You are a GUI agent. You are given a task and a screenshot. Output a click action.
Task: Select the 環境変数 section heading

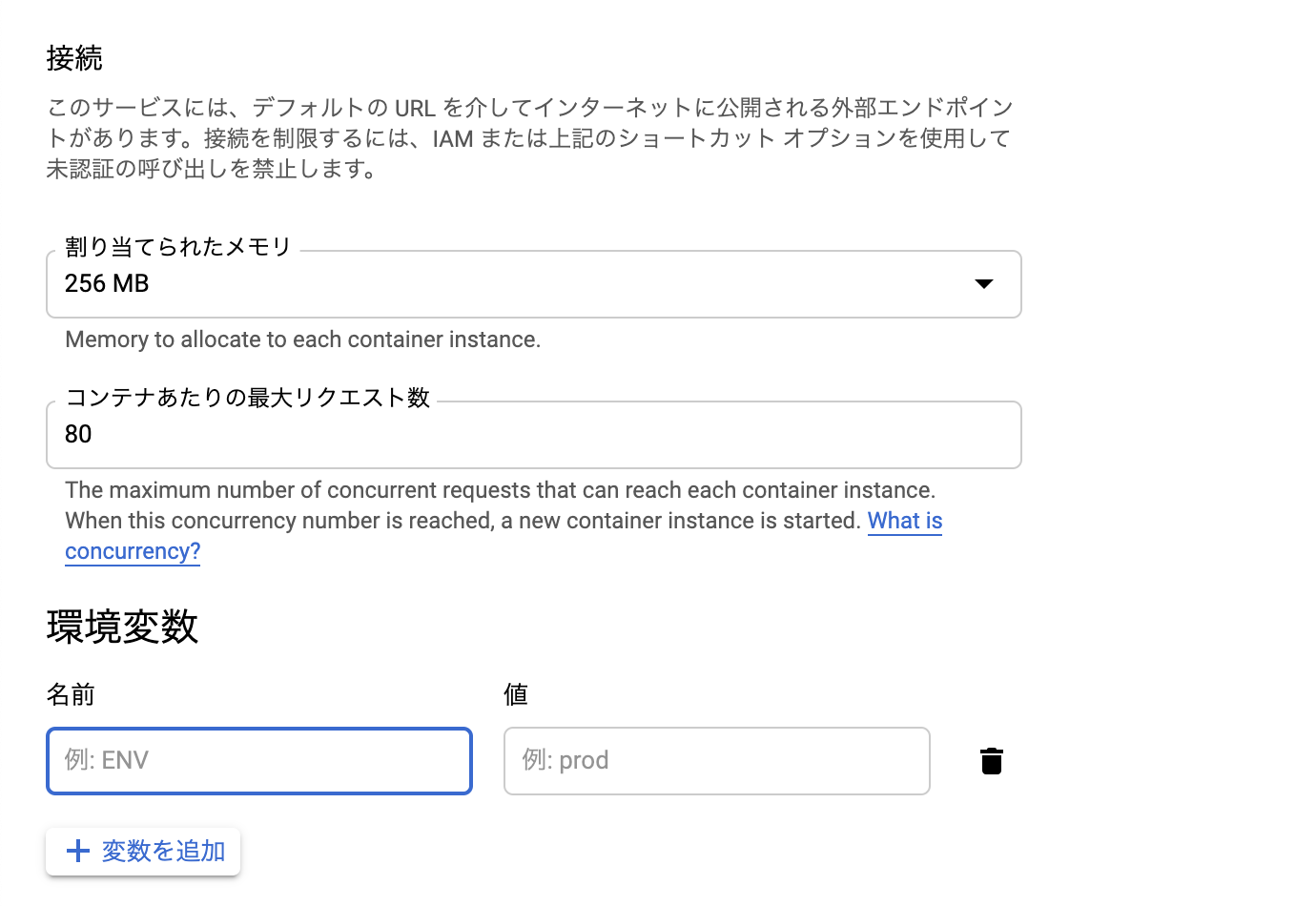(x=122, y=627)
